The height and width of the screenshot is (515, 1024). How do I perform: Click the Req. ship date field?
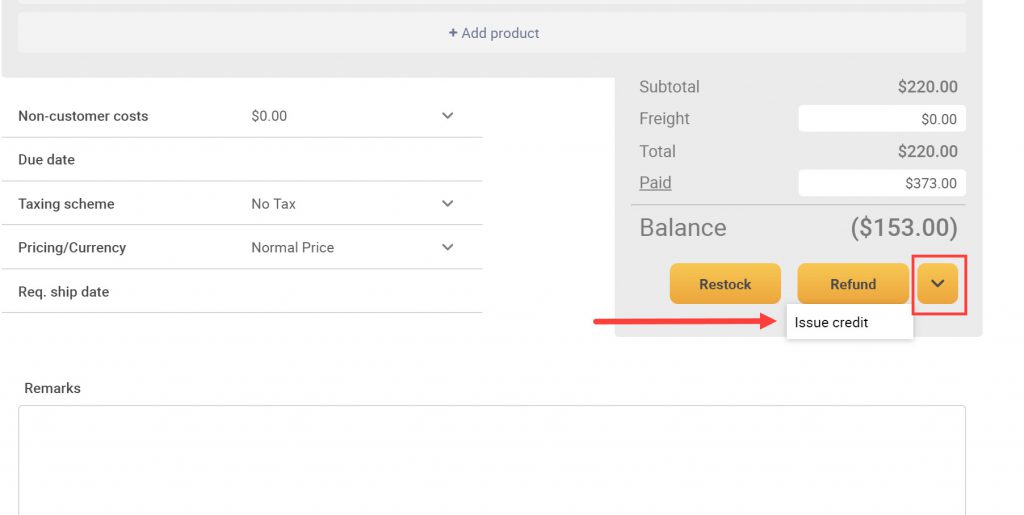(x=242, y=291)
